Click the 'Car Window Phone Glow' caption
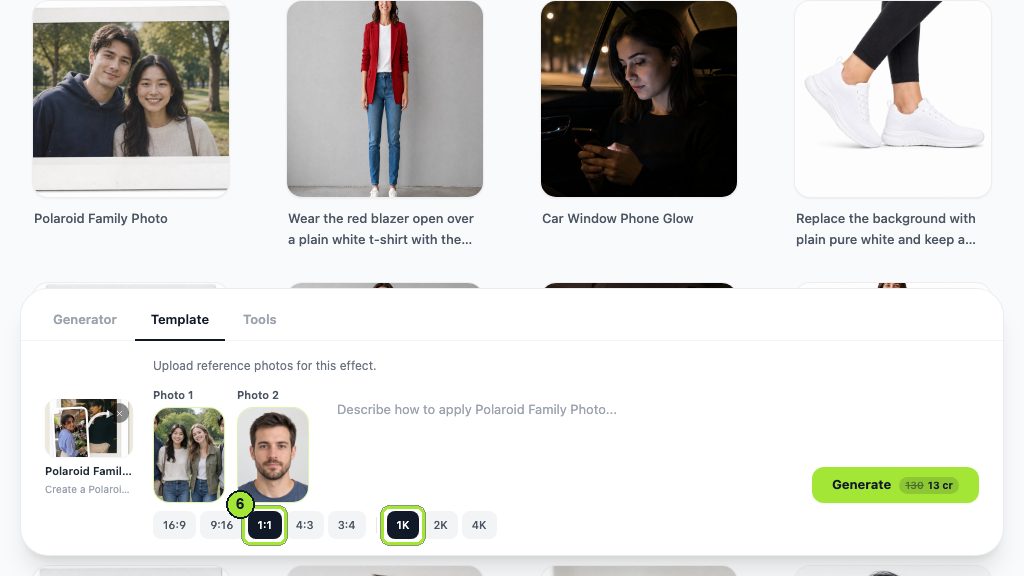Image resolution: width=1024 pixels, height=576 pixels. (x=618, y=219)
